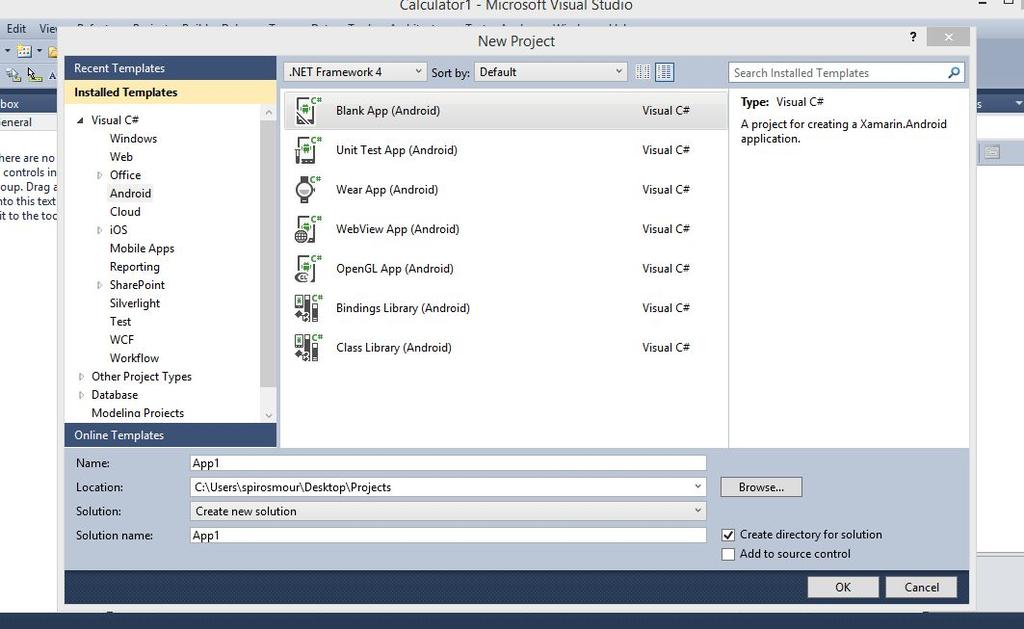Select Android in the template tree
This screenshot has width=1024, height=629.
tap(131, 193)
